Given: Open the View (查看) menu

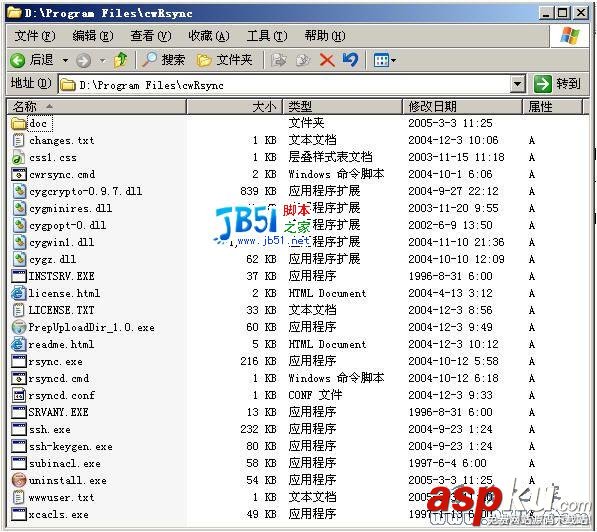Looking at the screenshot, I should (x=151, y=36).
